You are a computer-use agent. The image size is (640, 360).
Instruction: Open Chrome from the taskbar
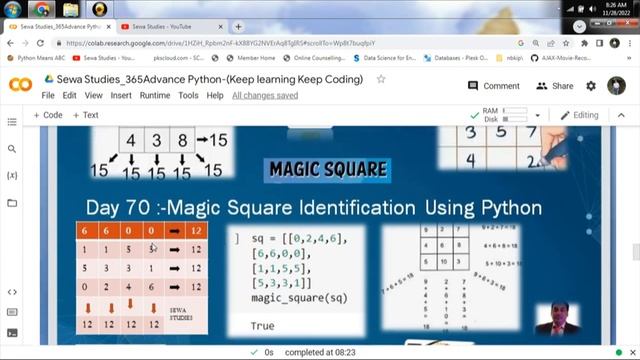tap(42, 9)
